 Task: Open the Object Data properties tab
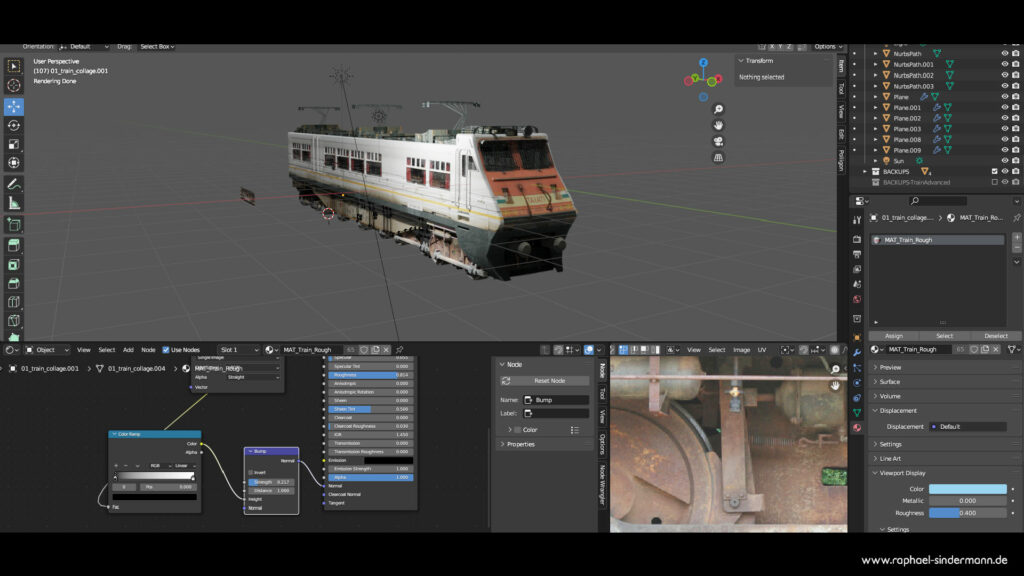pos(857,412)
